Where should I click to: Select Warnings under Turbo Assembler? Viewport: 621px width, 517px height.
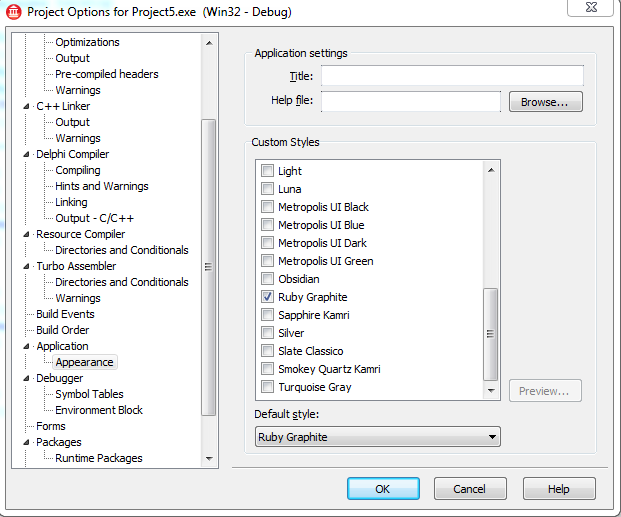click(78, 298)
